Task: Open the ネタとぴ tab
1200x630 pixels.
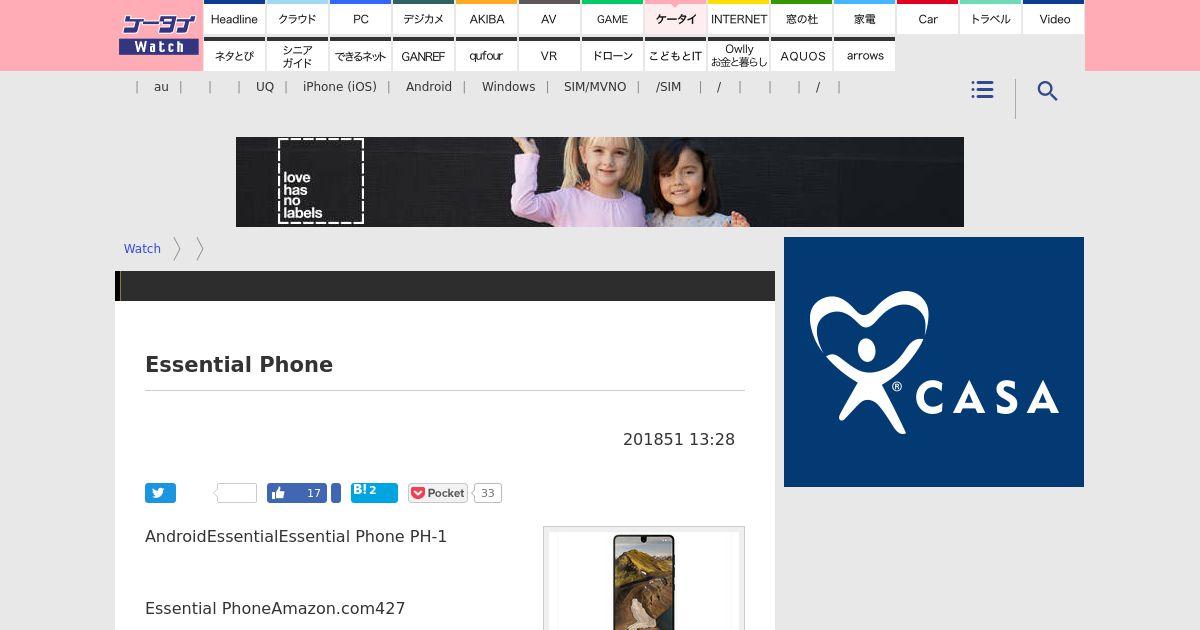Action: click(x=234, y=56)
